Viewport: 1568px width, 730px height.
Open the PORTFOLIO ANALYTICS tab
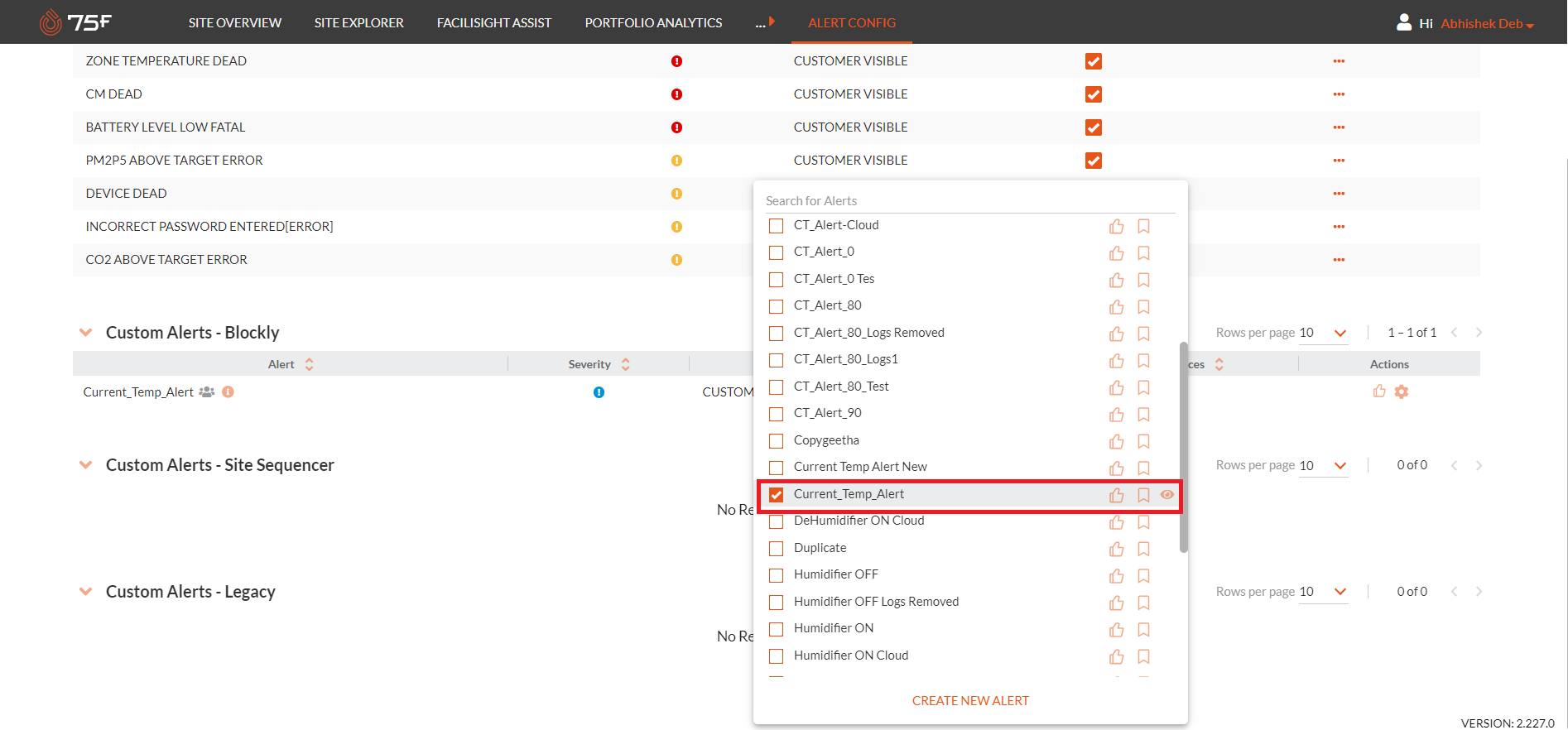(x=654, y=22)
